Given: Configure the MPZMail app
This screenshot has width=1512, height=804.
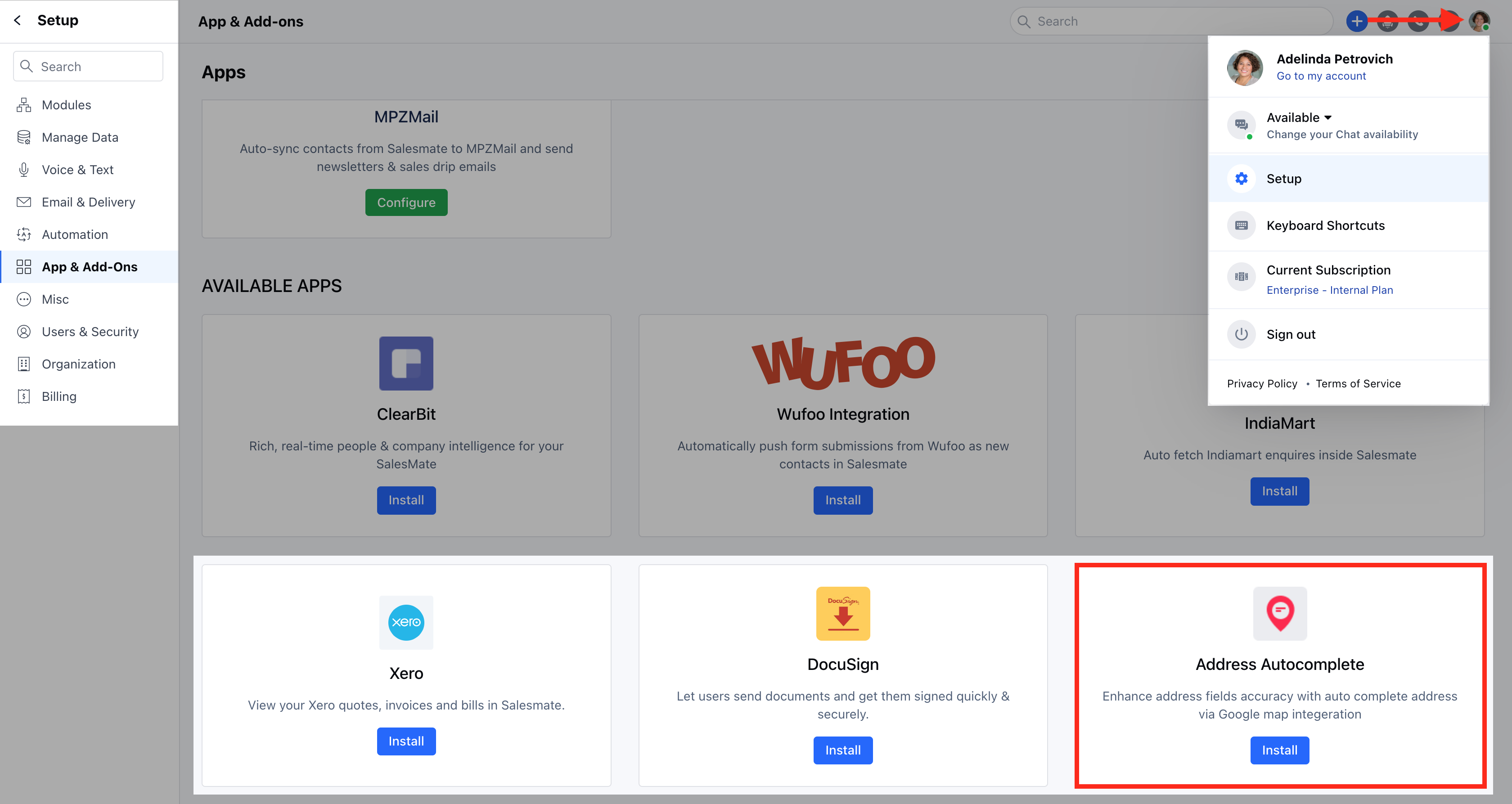Looking at the screenshot, I should point(405,202).
